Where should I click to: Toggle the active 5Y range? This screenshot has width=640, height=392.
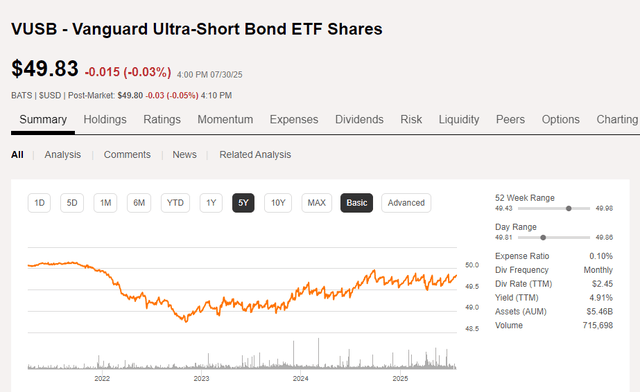click(x=243, y=203)
